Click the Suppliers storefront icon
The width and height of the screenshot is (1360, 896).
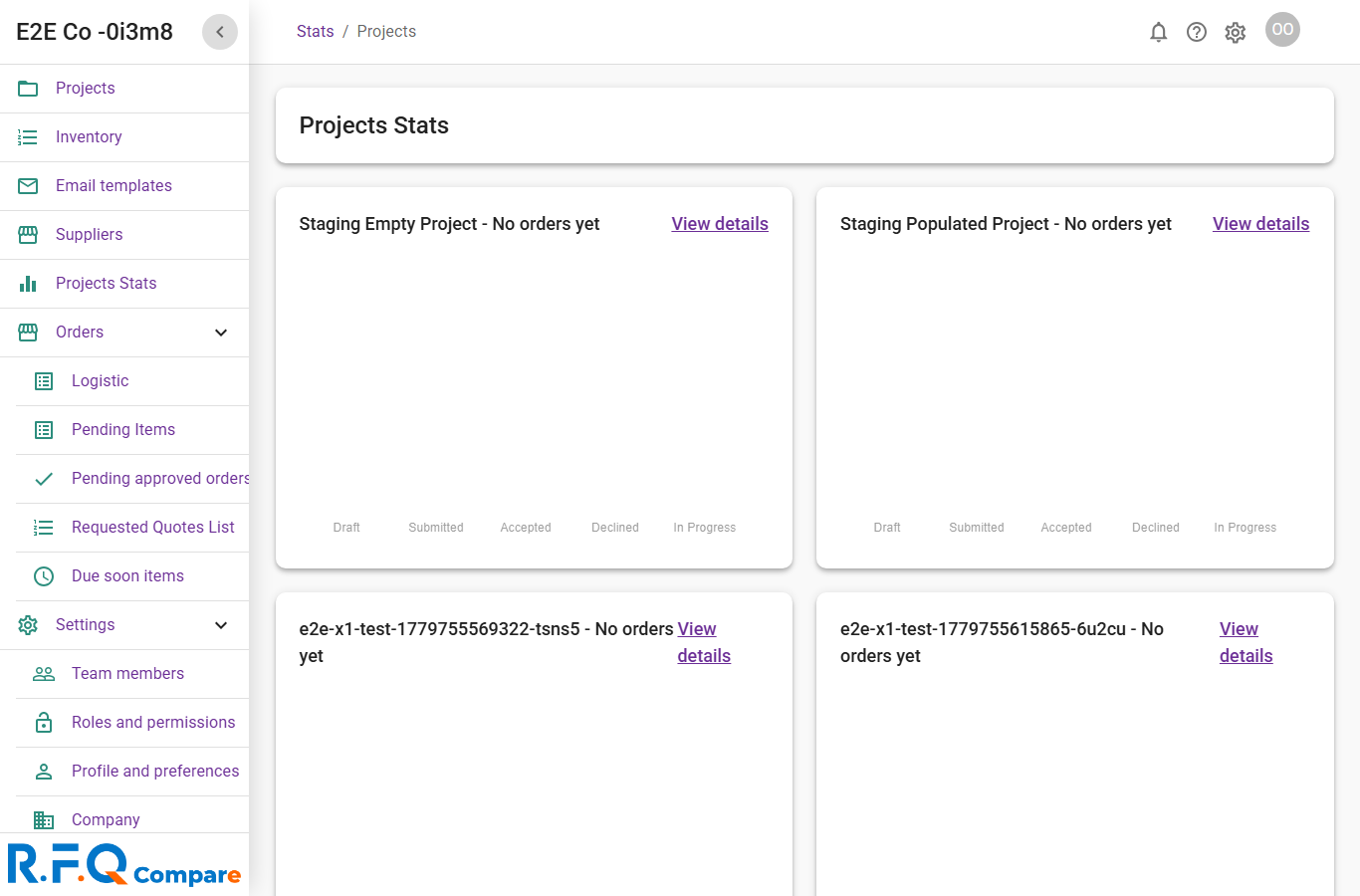point(28,235)
